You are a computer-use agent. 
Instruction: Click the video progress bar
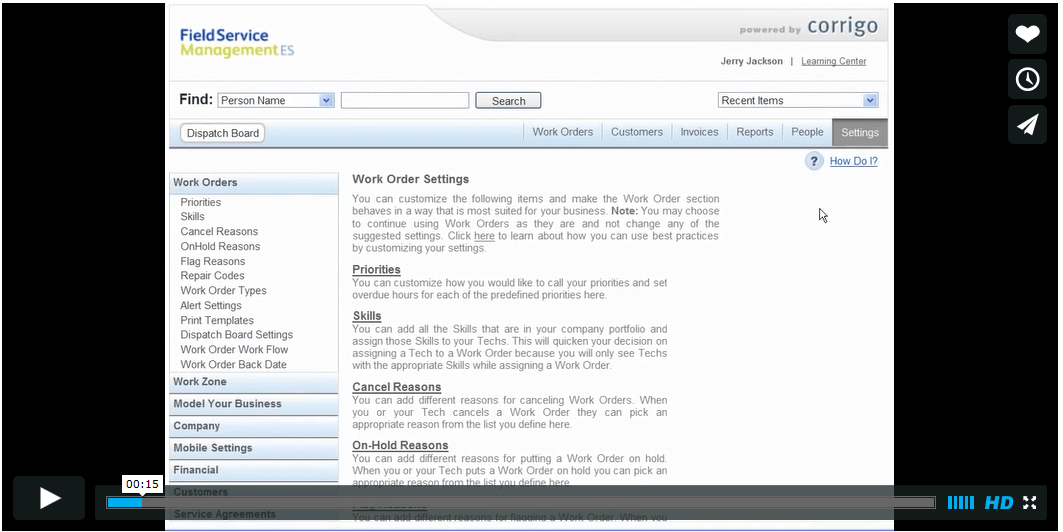(521, 503)
